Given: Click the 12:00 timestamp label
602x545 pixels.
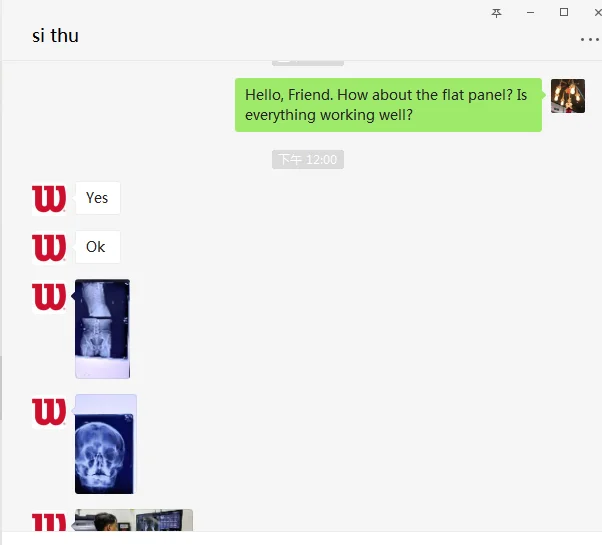Looking at the screenshot, I should [308, 159].
